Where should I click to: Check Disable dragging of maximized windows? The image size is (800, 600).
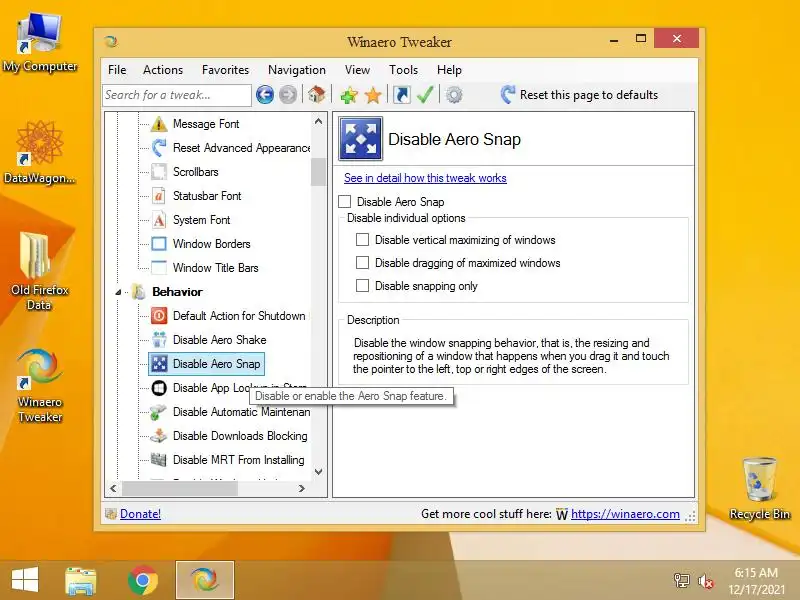pyautogui.click(x=362, y=262)
